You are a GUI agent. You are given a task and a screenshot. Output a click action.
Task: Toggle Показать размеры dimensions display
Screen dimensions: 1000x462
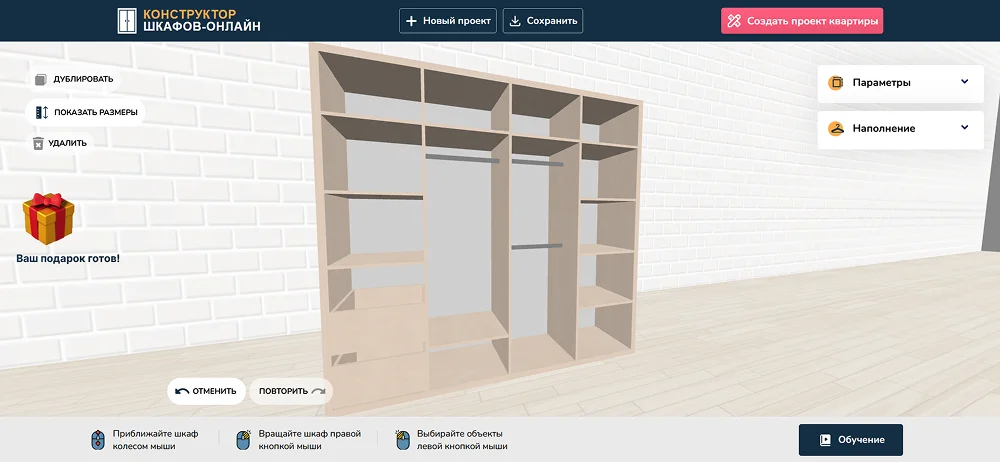pos(85,112)
